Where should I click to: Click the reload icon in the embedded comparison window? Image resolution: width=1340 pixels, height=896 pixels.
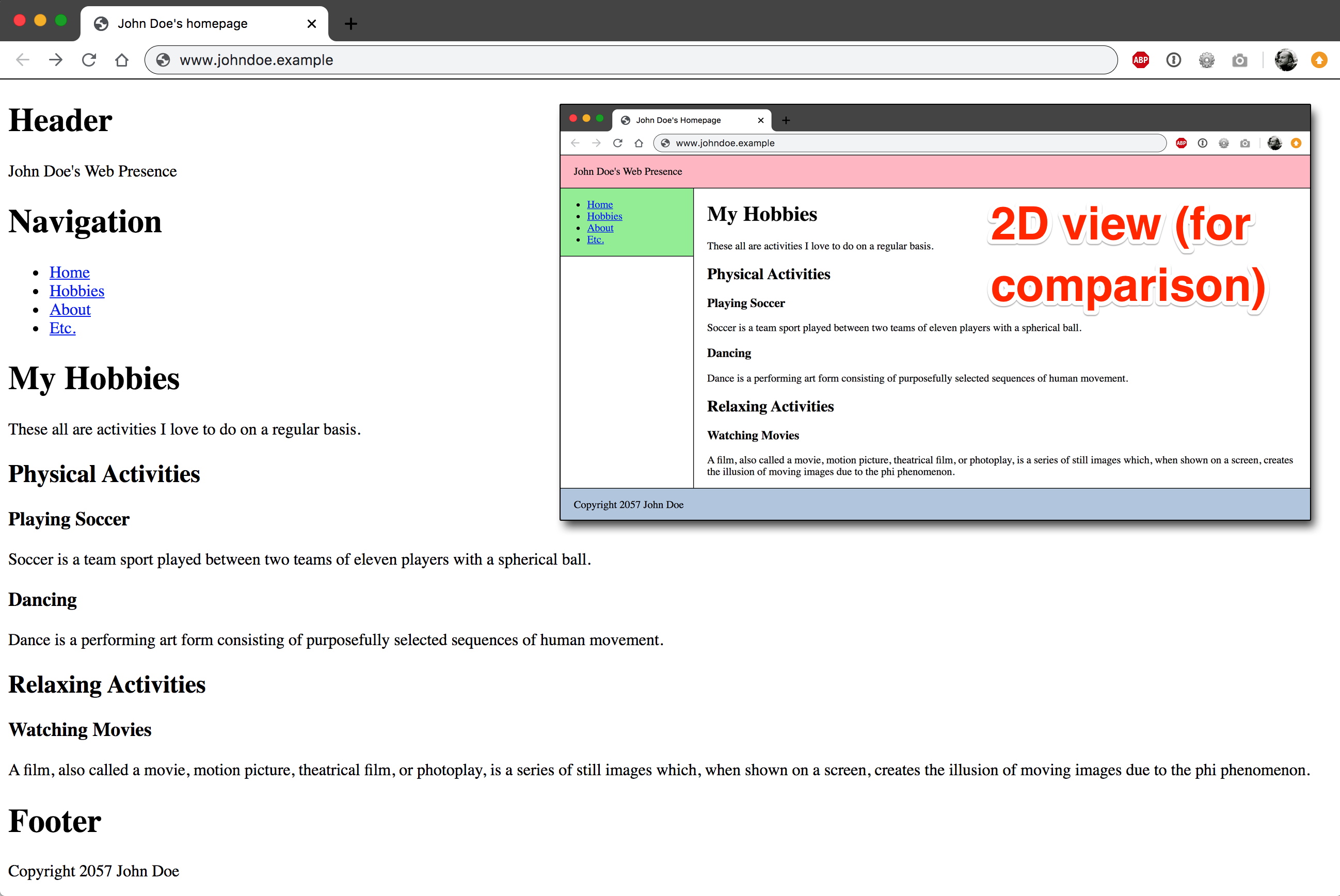pyautogui.click(x=618, y=143)
